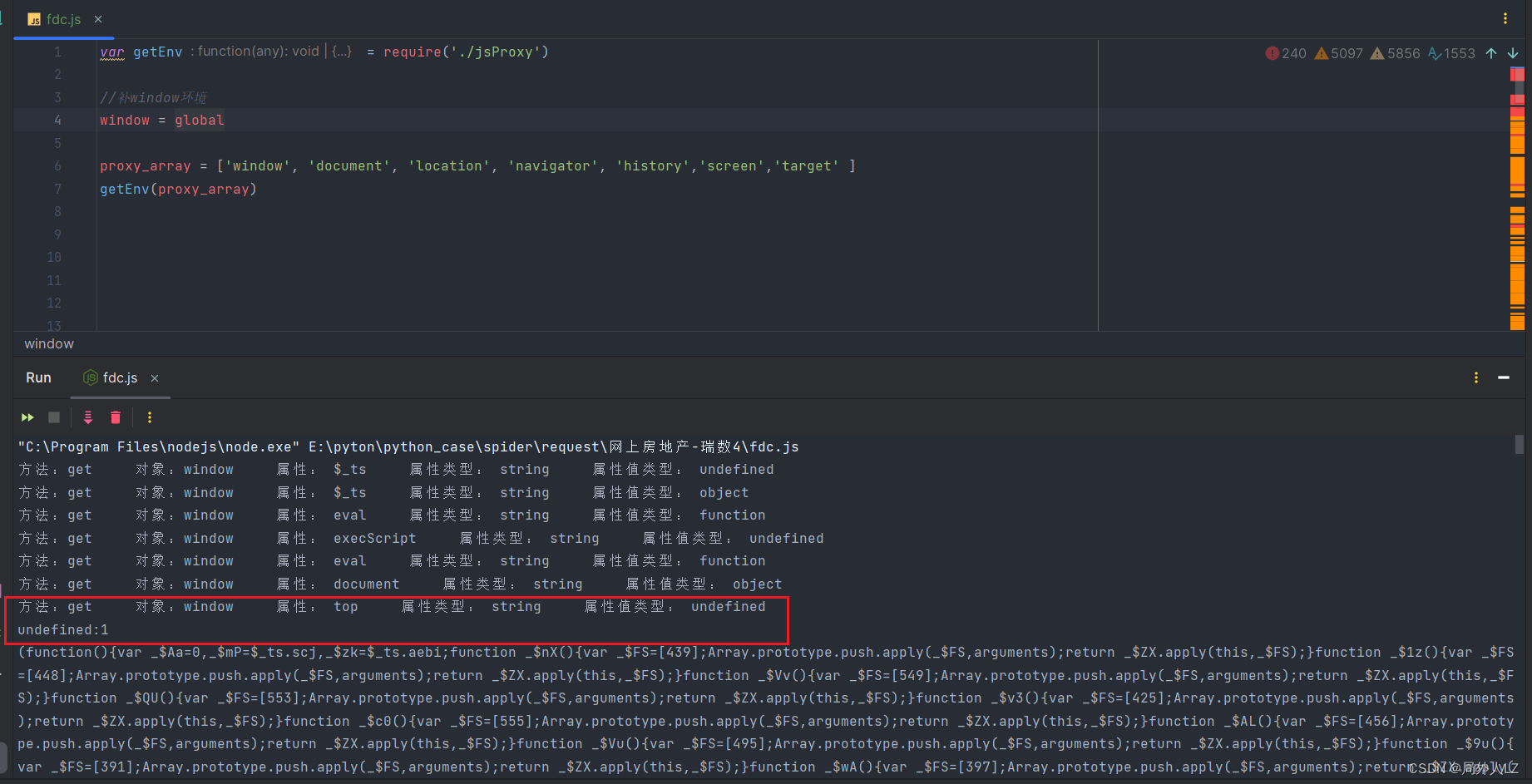
Task: Rerun fdc.js with the rerun icon
Action: 27,417
